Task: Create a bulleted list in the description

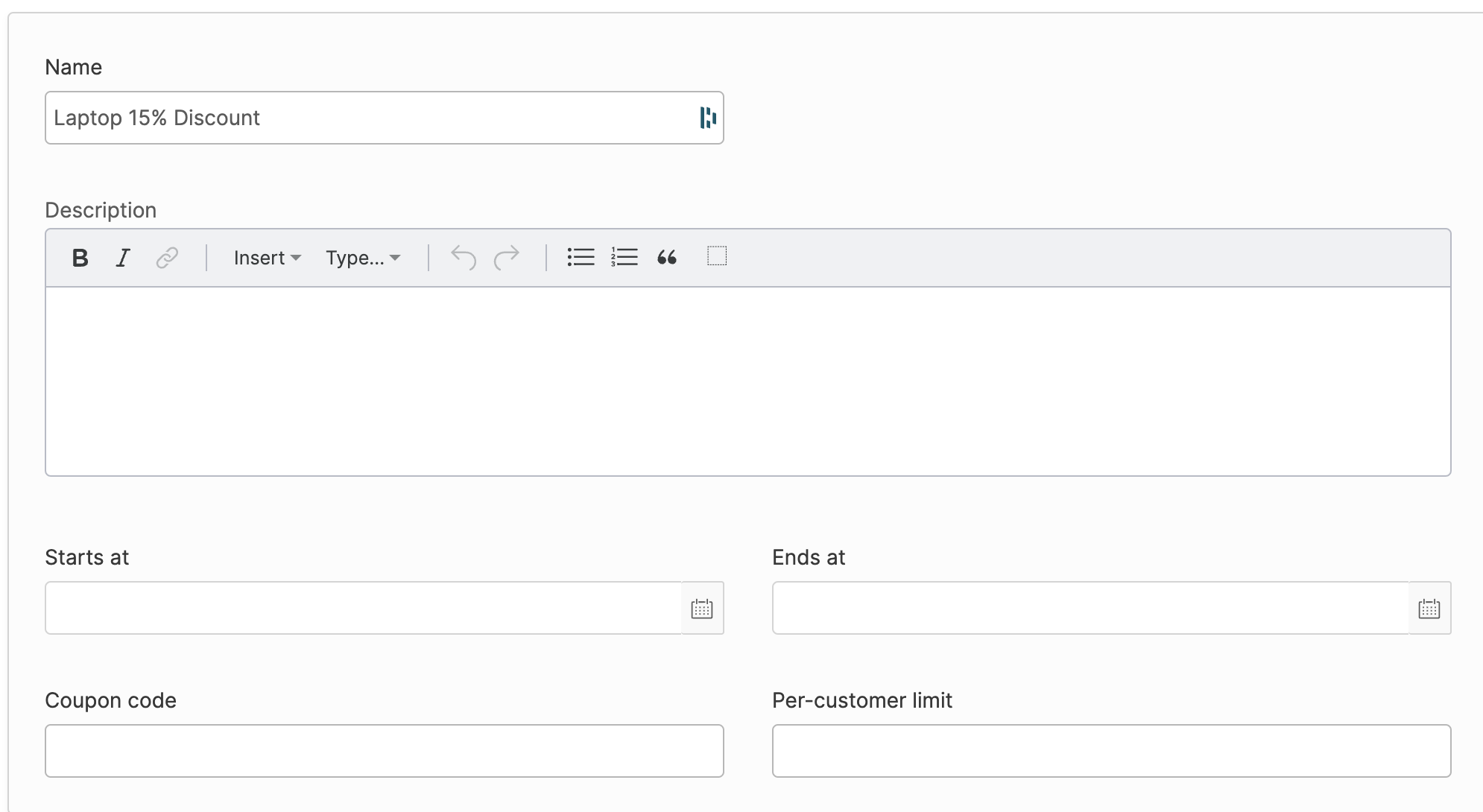Action: [581, 257]
